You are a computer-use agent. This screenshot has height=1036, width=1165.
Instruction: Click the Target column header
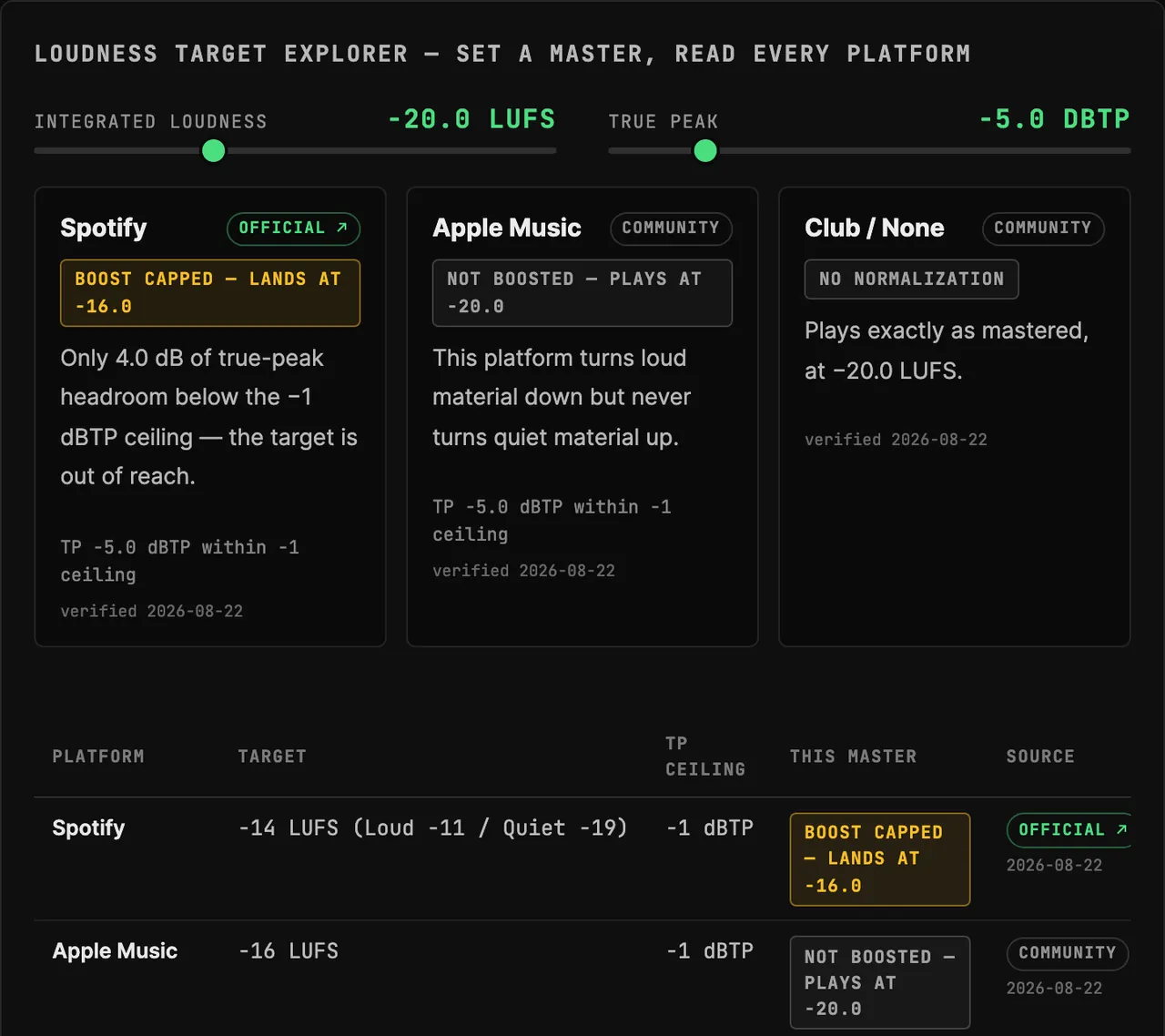click(272, 757)
